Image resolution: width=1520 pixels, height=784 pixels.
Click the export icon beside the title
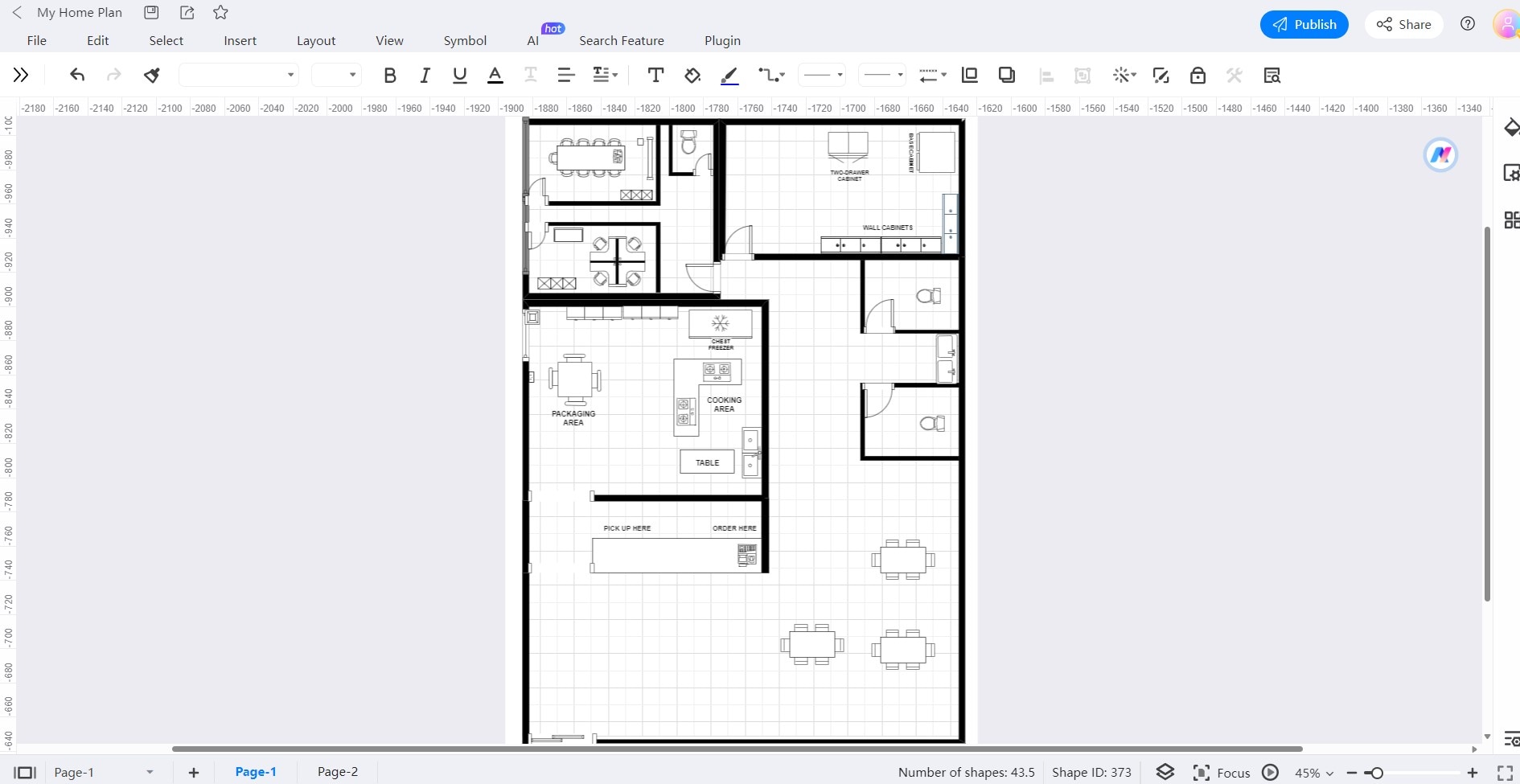tap(187, 12)
